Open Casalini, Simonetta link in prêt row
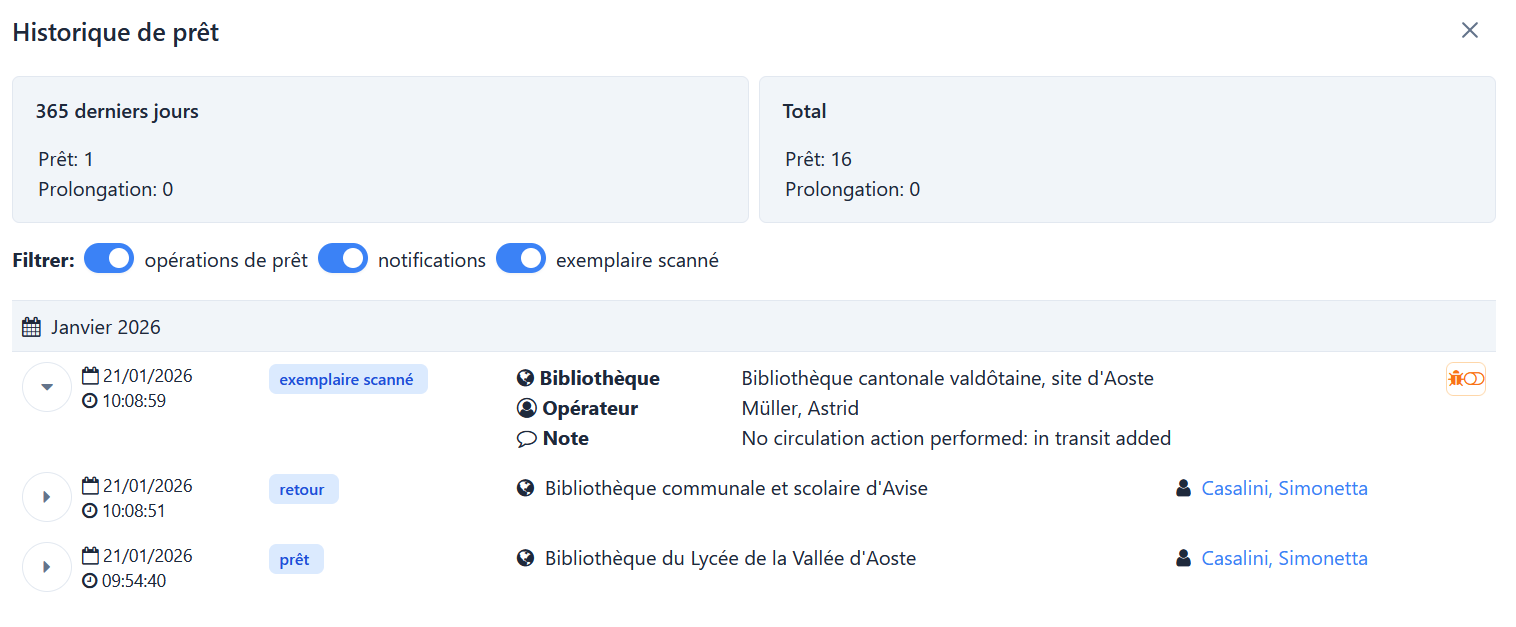This screenshot has height=627, width=1516. pos(1284,559)
